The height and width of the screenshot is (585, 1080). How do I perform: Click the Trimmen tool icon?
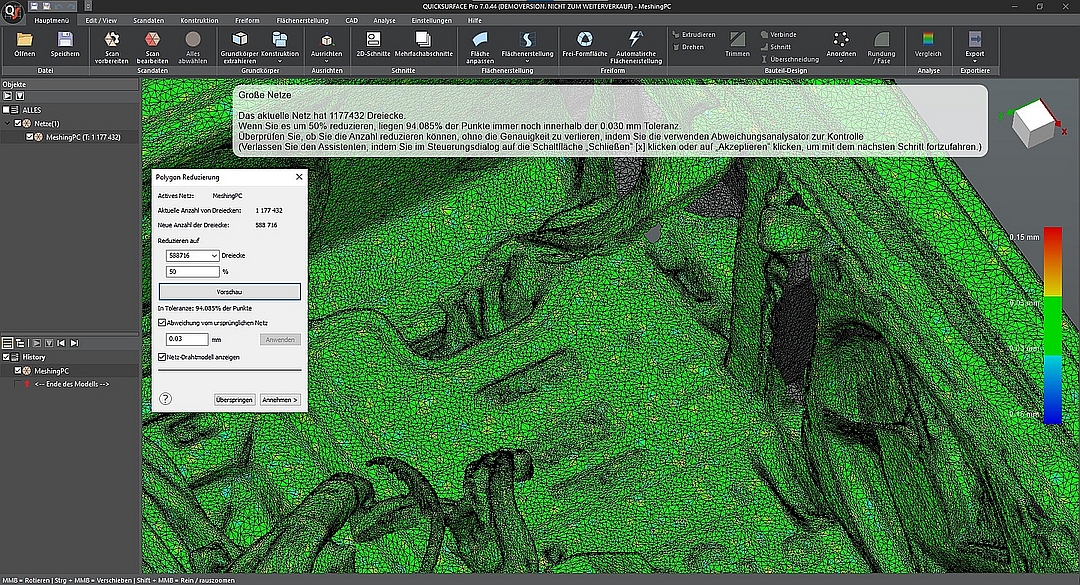coord(737,39)
